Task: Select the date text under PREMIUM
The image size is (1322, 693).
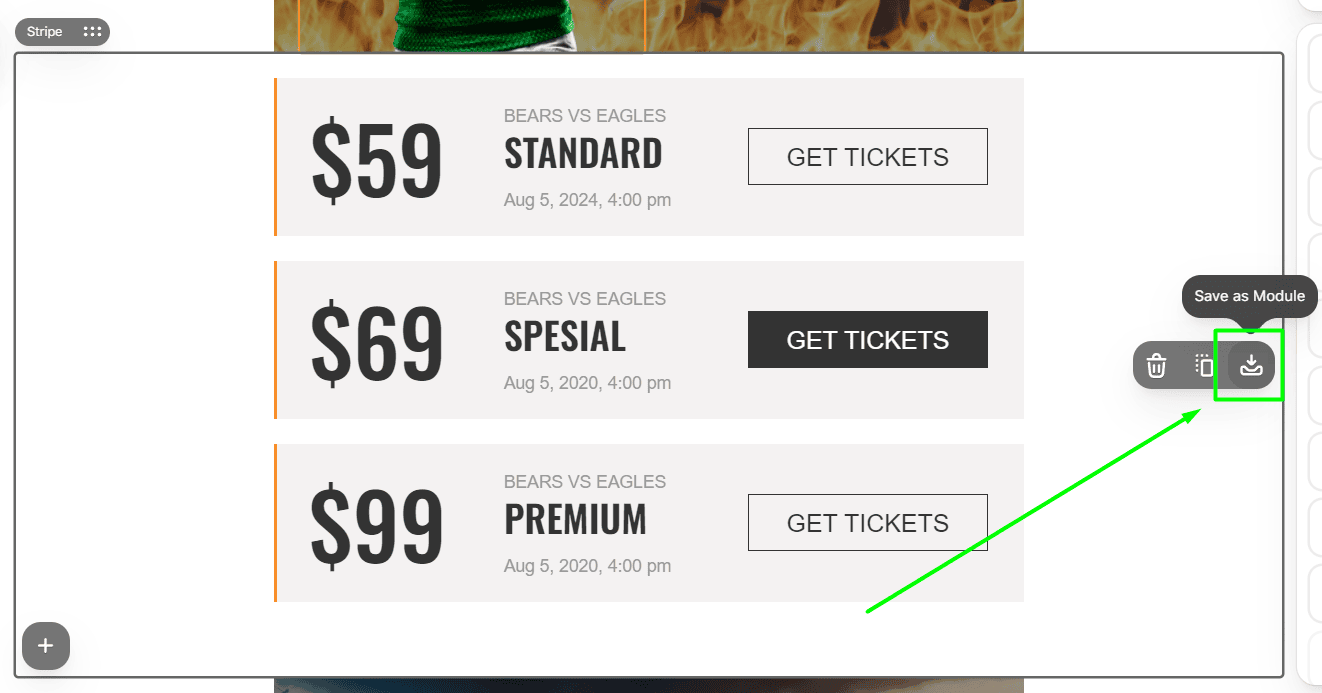Action: pos(587,566)
